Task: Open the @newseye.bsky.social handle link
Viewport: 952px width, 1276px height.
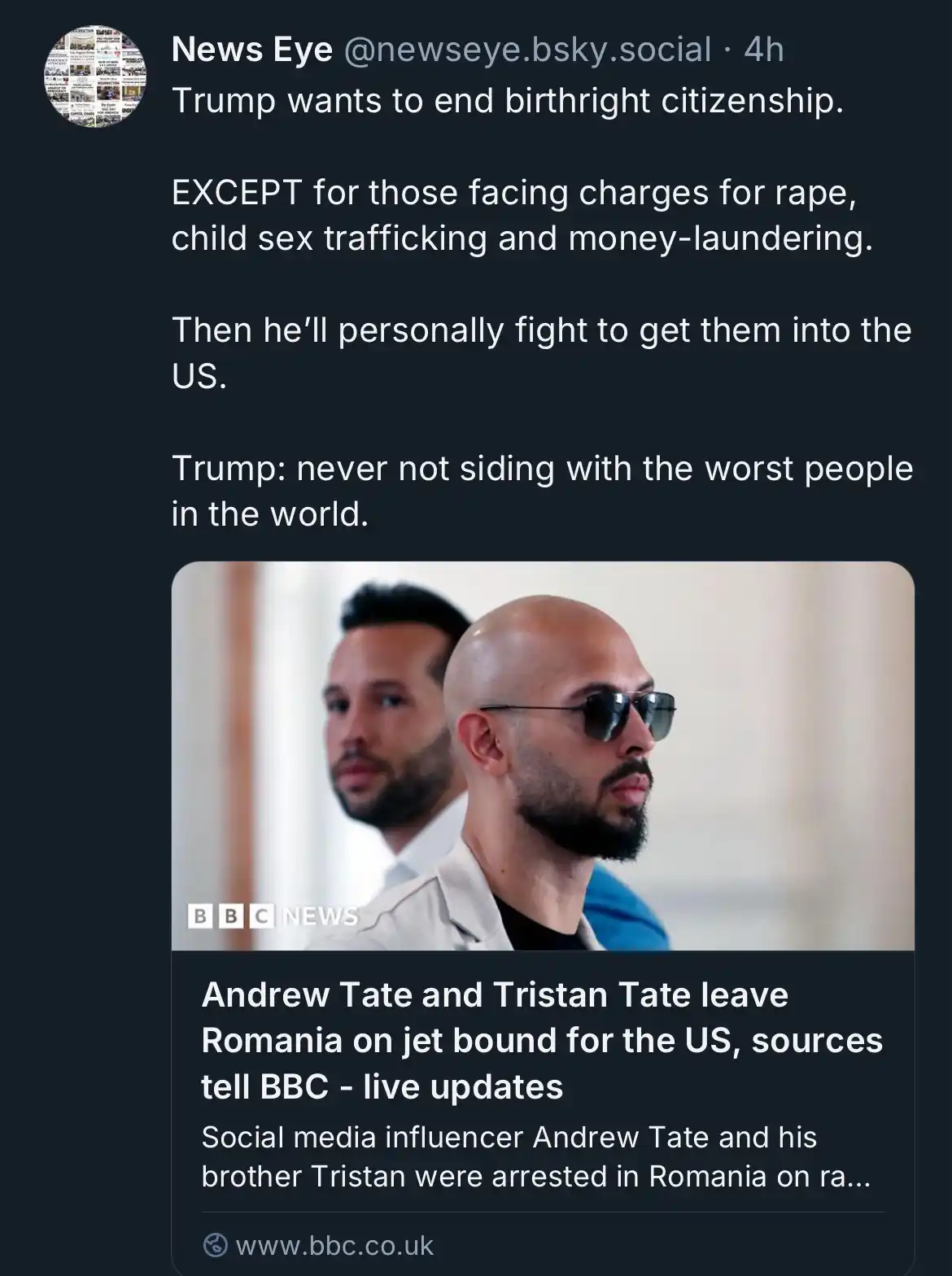Action: pos(528,50)
